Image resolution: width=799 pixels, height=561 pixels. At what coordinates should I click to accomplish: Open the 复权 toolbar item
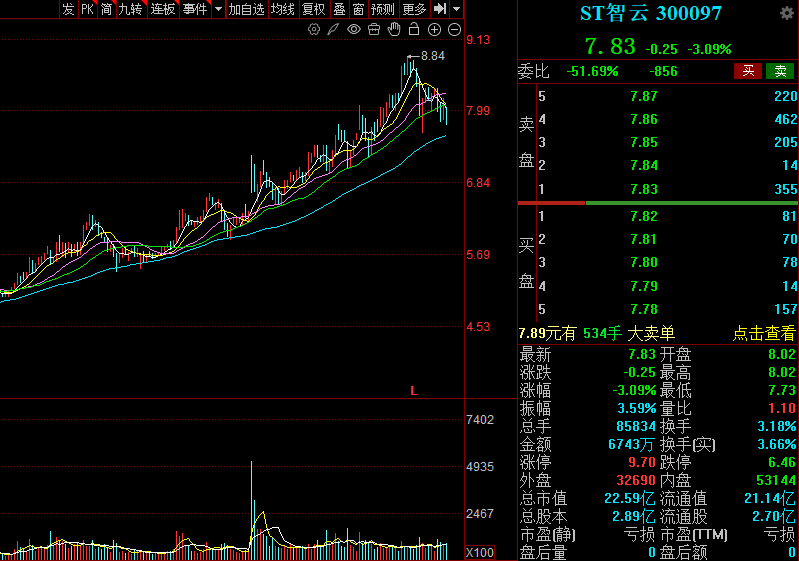[x=313, y=9]
